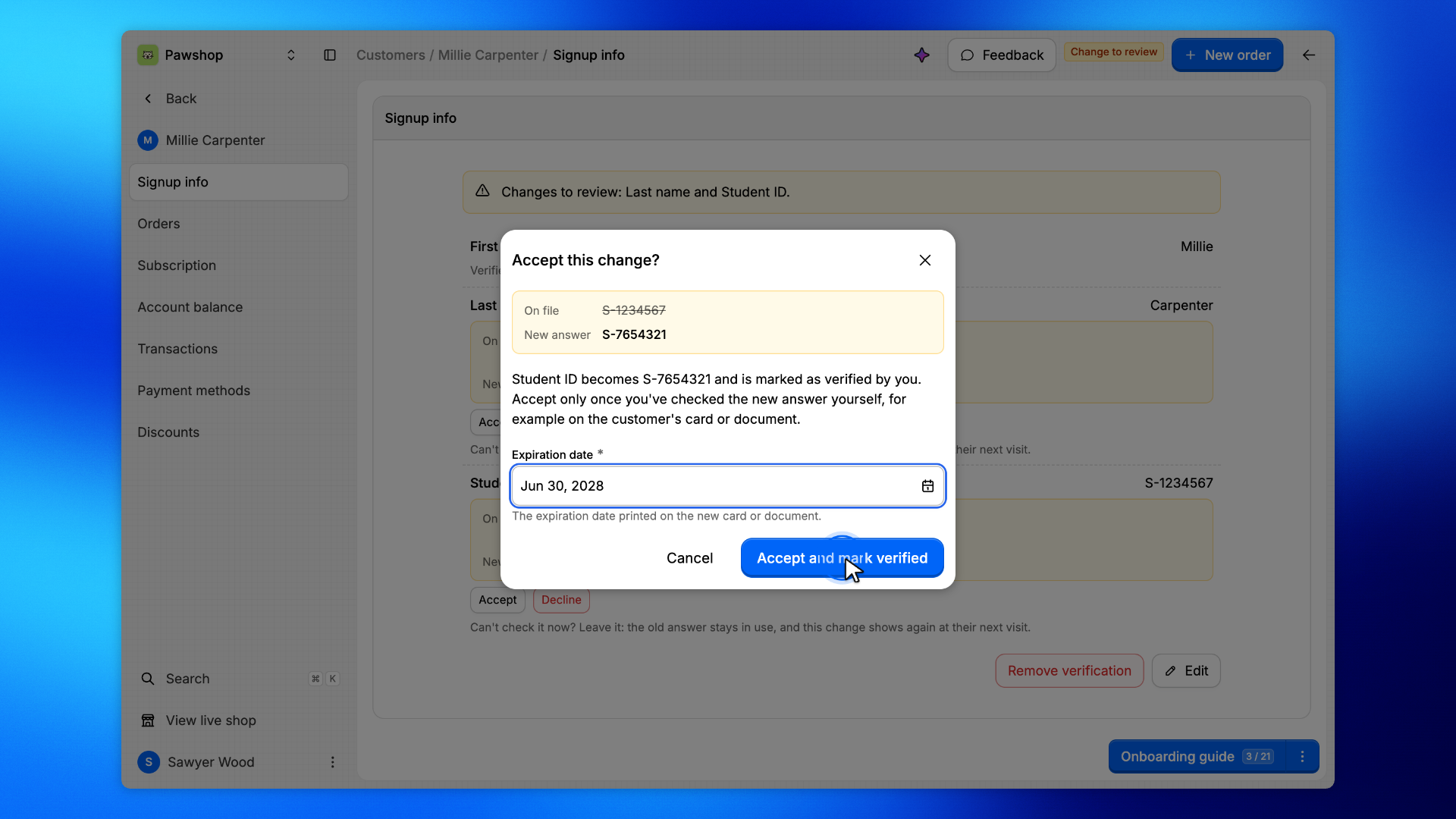Cancel the accept change dialog
The image size is (1456, 819).
tap(689, 558)
